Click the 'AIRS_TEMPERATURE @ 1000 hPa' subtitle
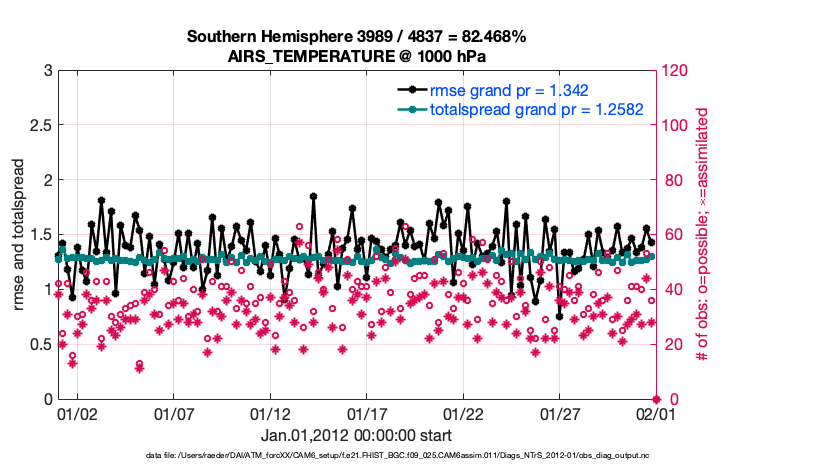This screenshot has width=830, height=470. (x=356, y=55)
